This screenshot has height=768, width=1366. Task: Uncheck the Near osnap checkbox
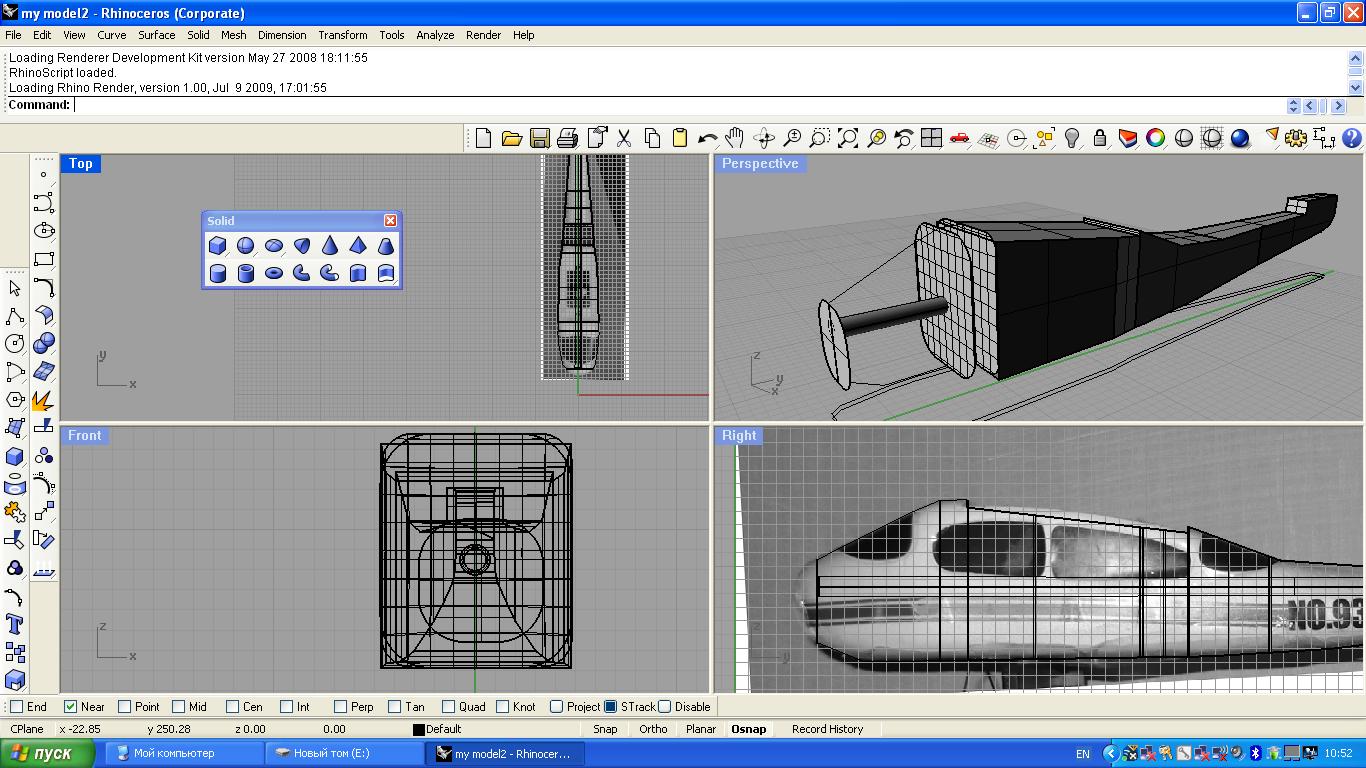tap(70, 707)
